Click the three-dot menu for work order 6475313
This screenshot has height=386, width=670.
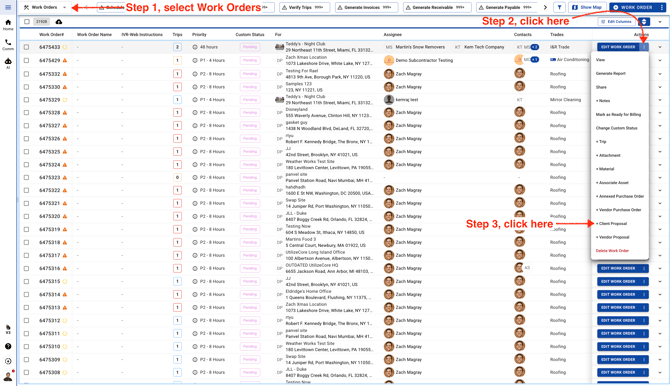pos(644,307)
